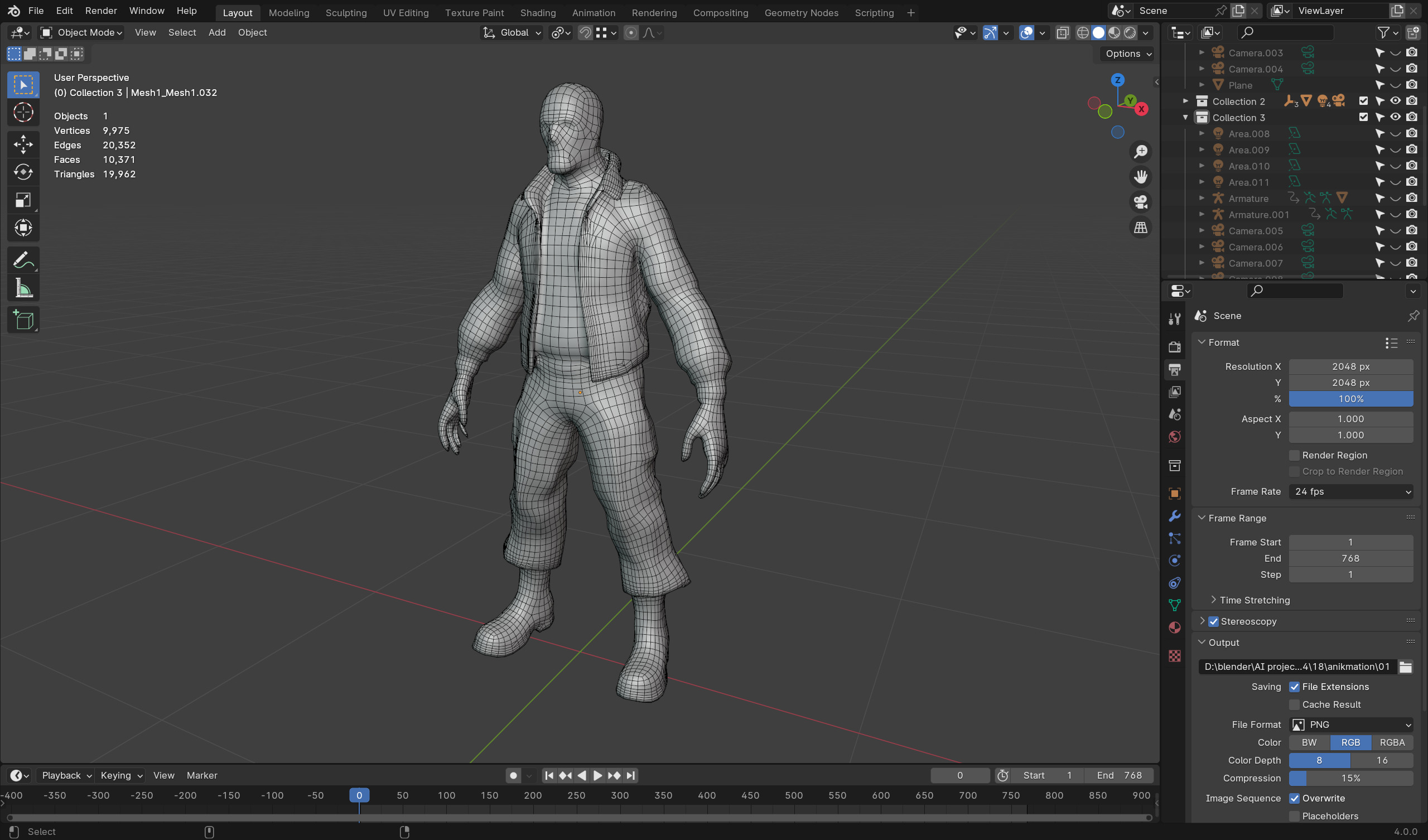Screen dimensions: 1428x840
Task: Toggle X-ray display
Action: point(1063,33)
